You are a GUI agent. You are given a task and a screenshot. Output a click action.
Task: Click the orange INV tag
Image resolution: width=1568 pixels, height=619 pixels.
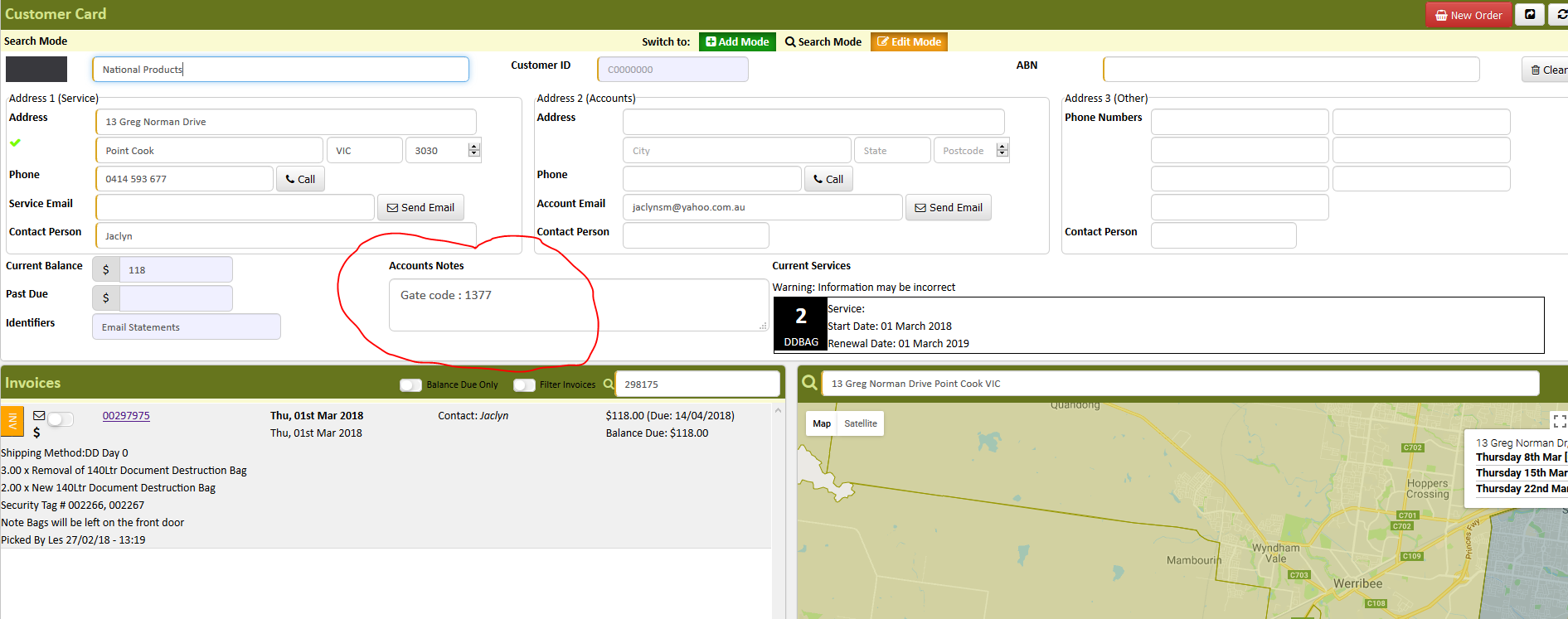point(12,422)
